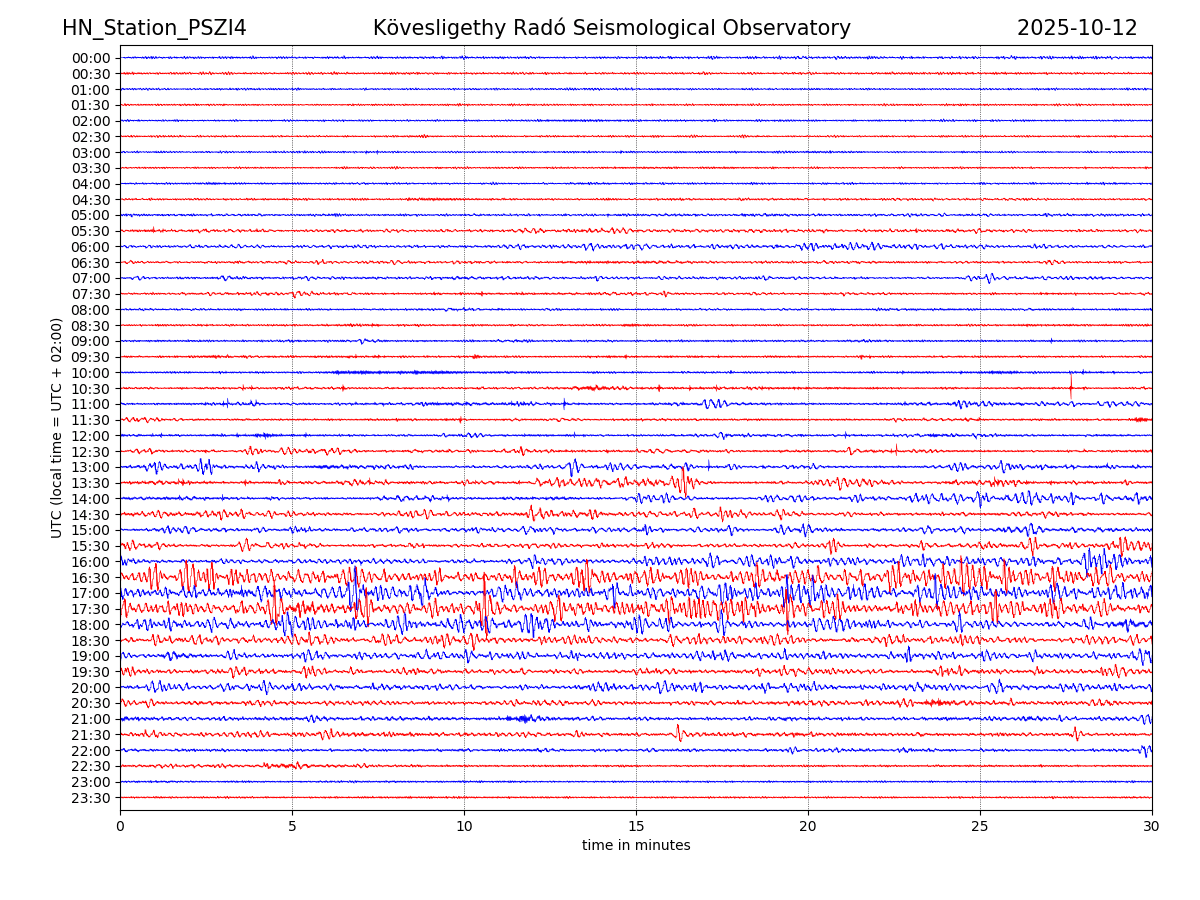Screen dimensions: 1200x900
Task: Select the 'time in minutes' axis label
Action: 636,845
